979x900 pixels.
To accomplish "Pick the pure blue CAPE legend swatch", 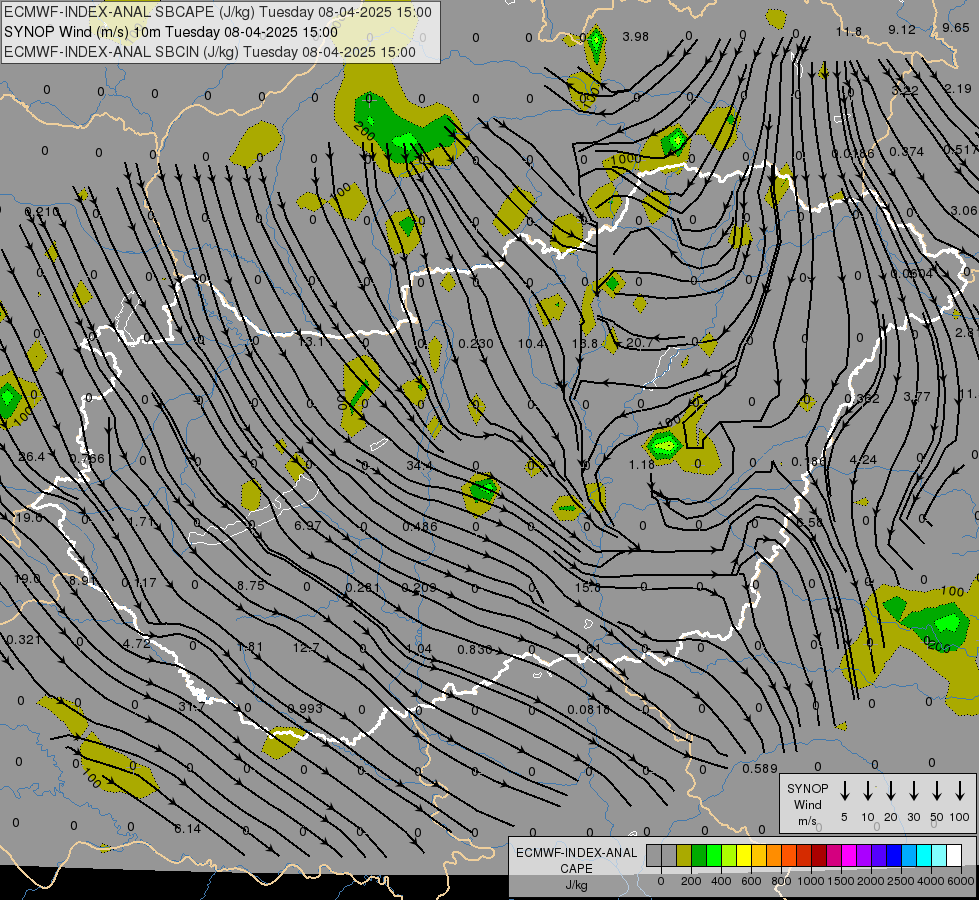I will click(x=893, y=855).
